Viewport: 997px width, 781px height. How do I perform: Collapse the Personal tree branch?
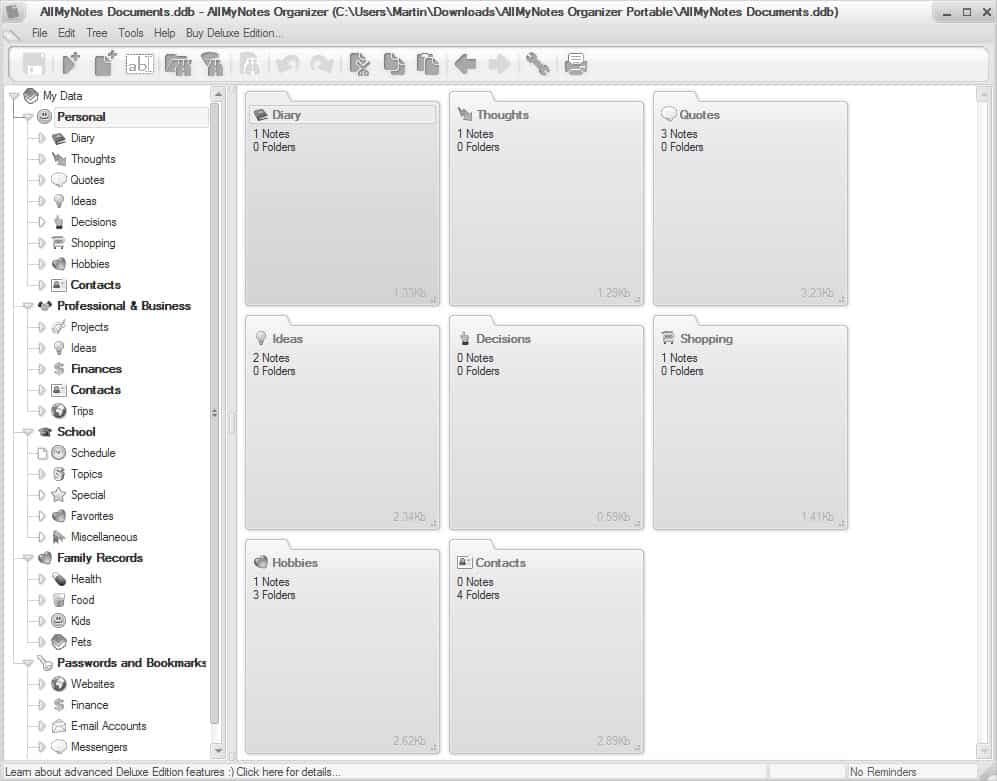[28, 116]
